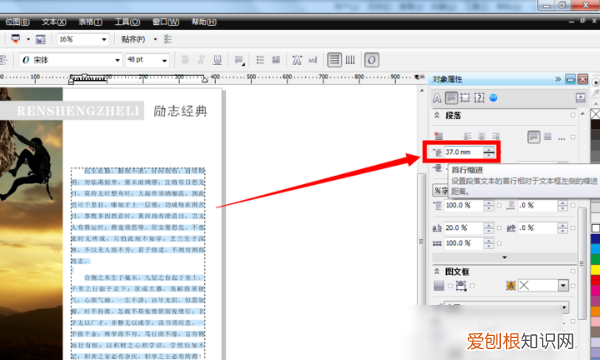Image resolution: width=600 pixels, height=360 pixels.
Task: Select force justify alignment icon
Action: [548, 137]
